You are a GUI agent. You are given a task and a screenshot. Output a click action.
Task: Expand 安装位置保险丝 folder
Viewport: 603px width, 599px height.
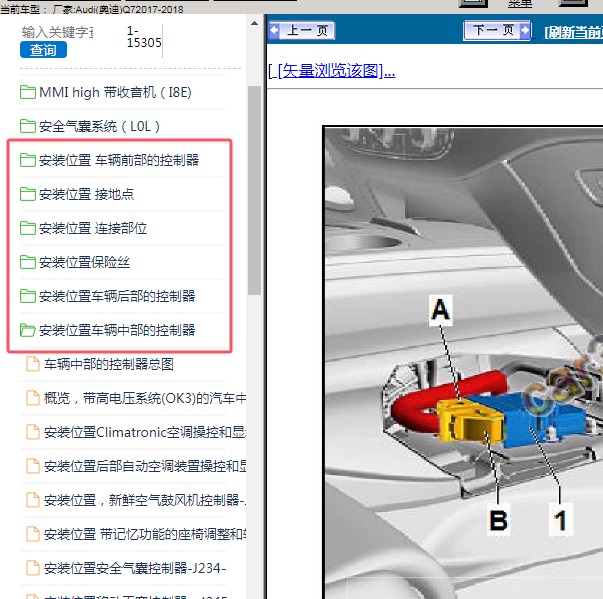click(84, 262)
